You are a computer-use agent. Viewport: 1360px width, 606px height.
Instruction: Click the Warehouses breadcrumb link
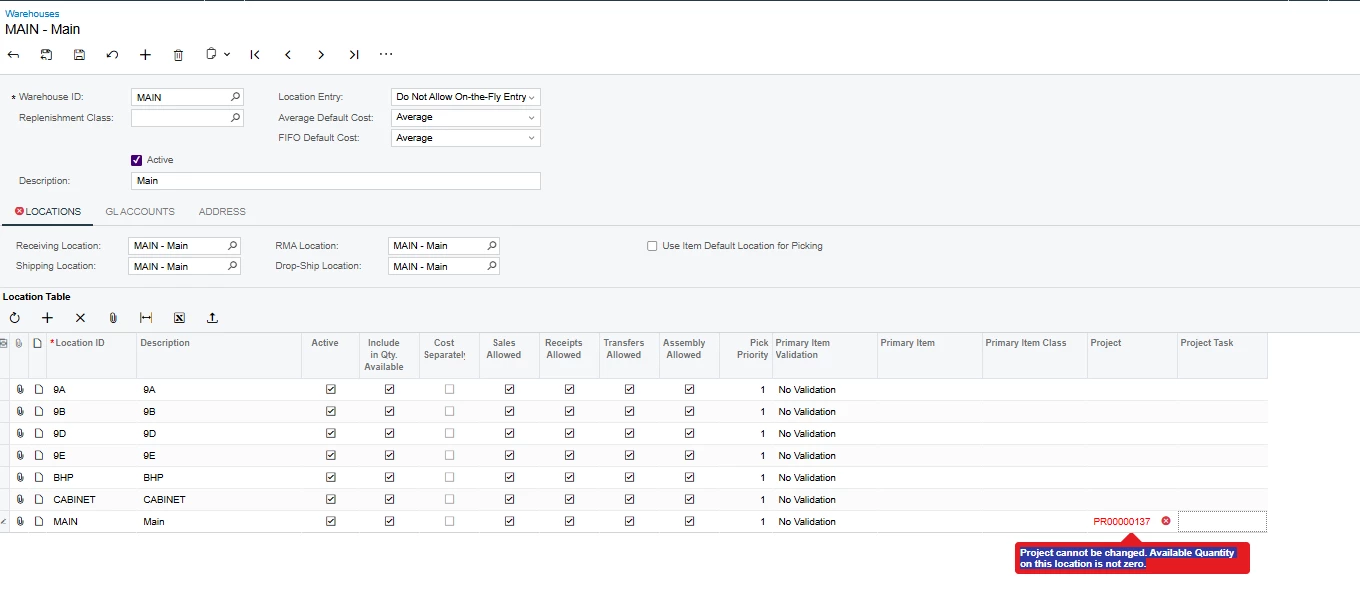(32, 14)
